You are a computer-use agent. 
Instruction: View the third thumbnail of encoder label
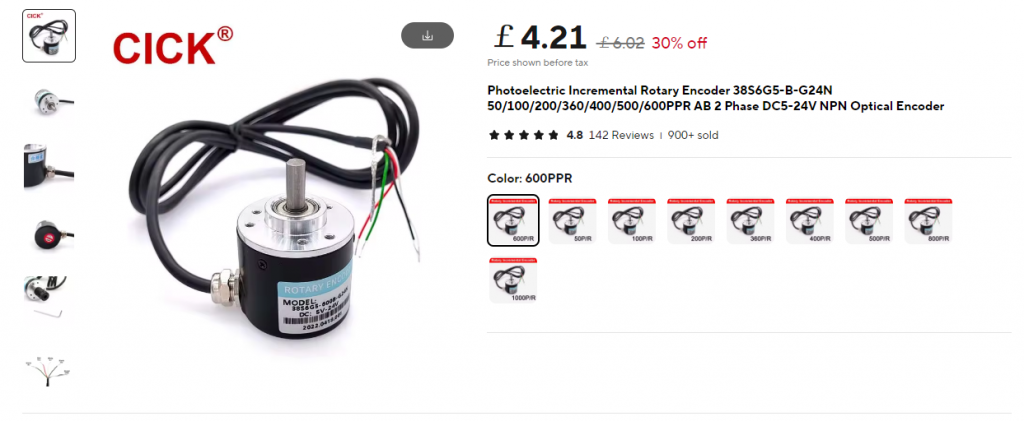[x=49, y=166]
